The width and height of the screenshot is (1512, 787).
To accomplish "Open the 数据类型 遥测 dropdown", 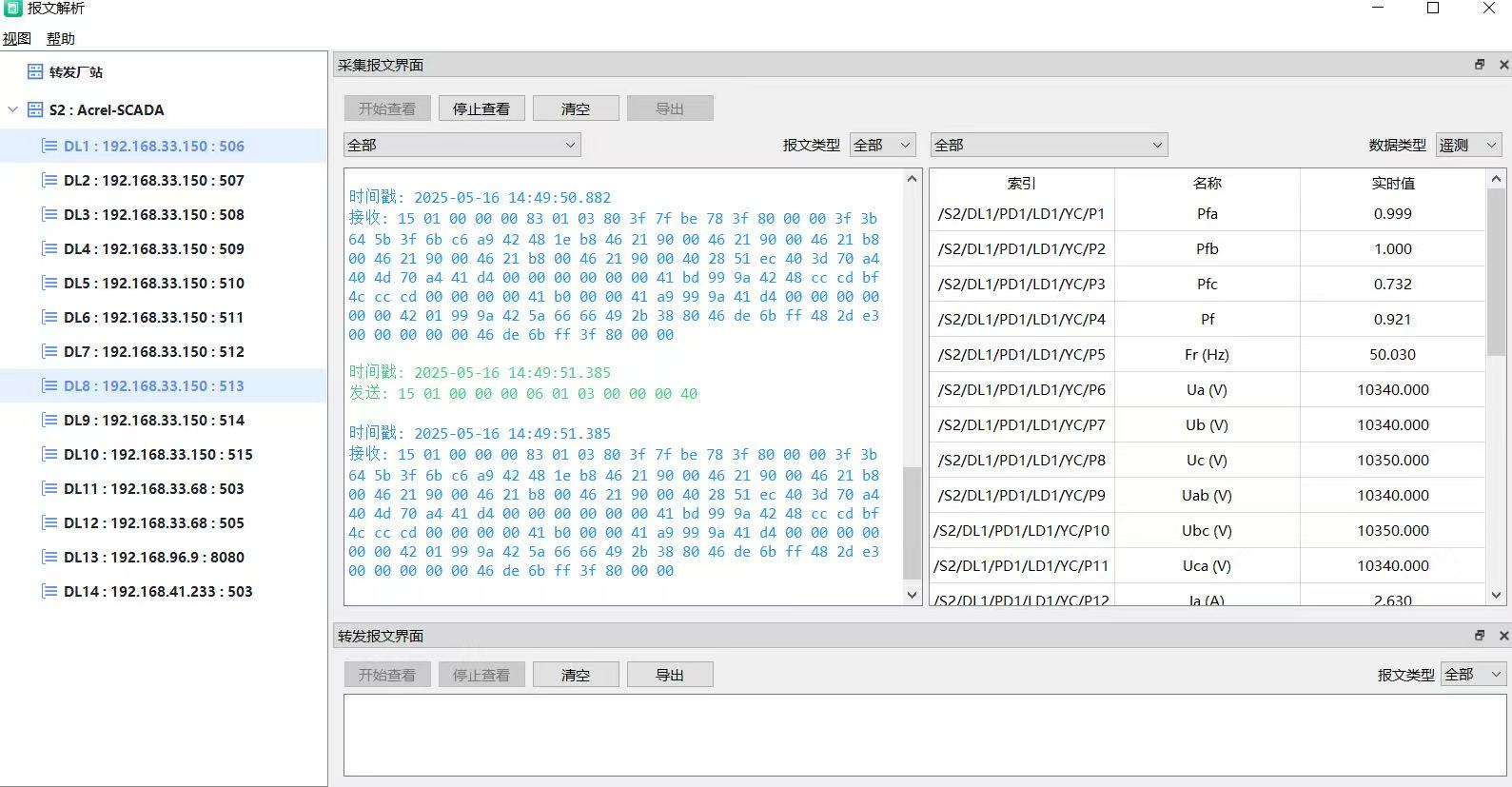I will point(1468,146).
